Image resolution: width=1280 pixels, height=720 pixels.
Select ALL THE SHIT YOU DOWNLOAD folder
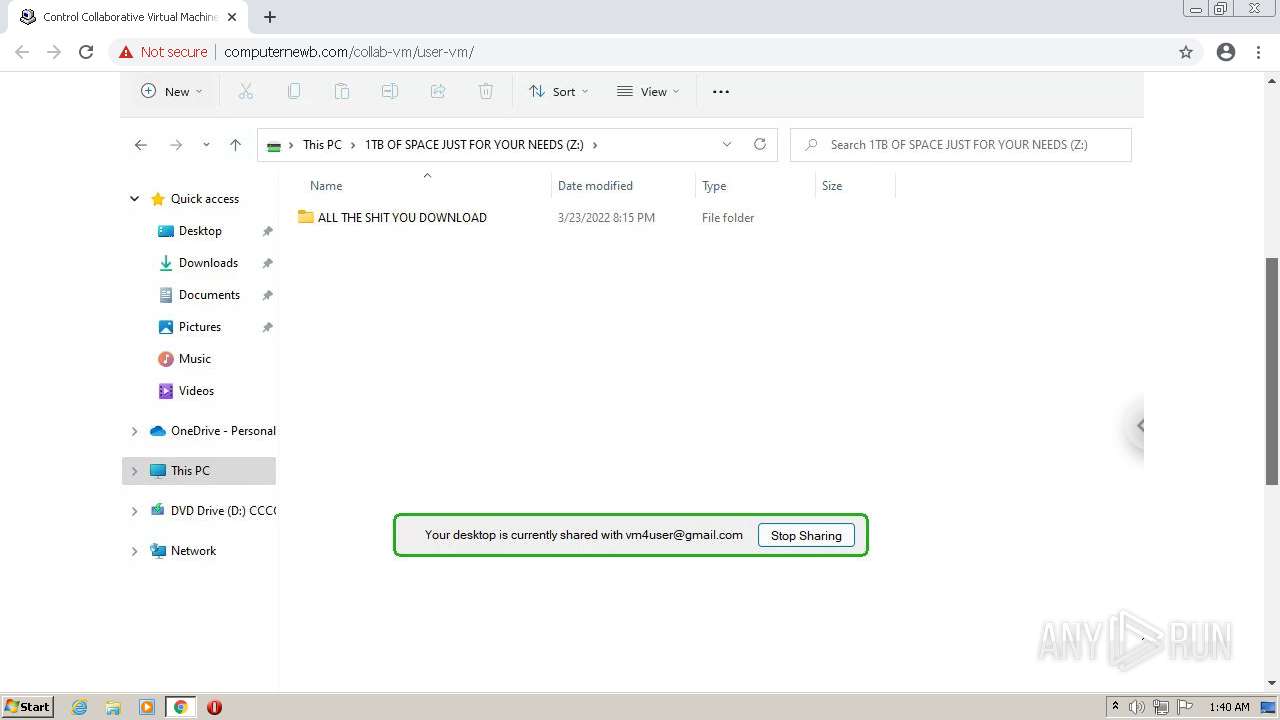tap(402, 218)
